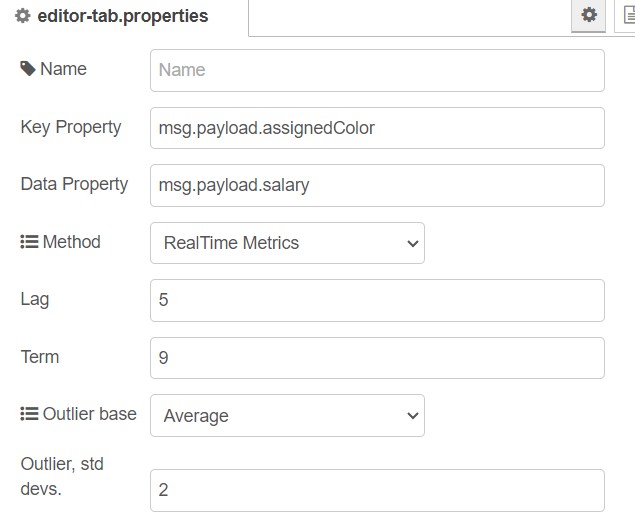The image size is (635, 531).
Task: Open the Method dropdown showing RealTime Metrics
Action: tap(287, 243)
